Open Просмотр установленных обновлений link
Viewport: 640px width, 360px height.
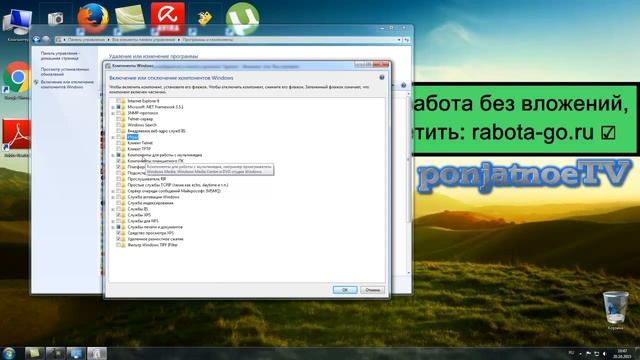(64, 72)
